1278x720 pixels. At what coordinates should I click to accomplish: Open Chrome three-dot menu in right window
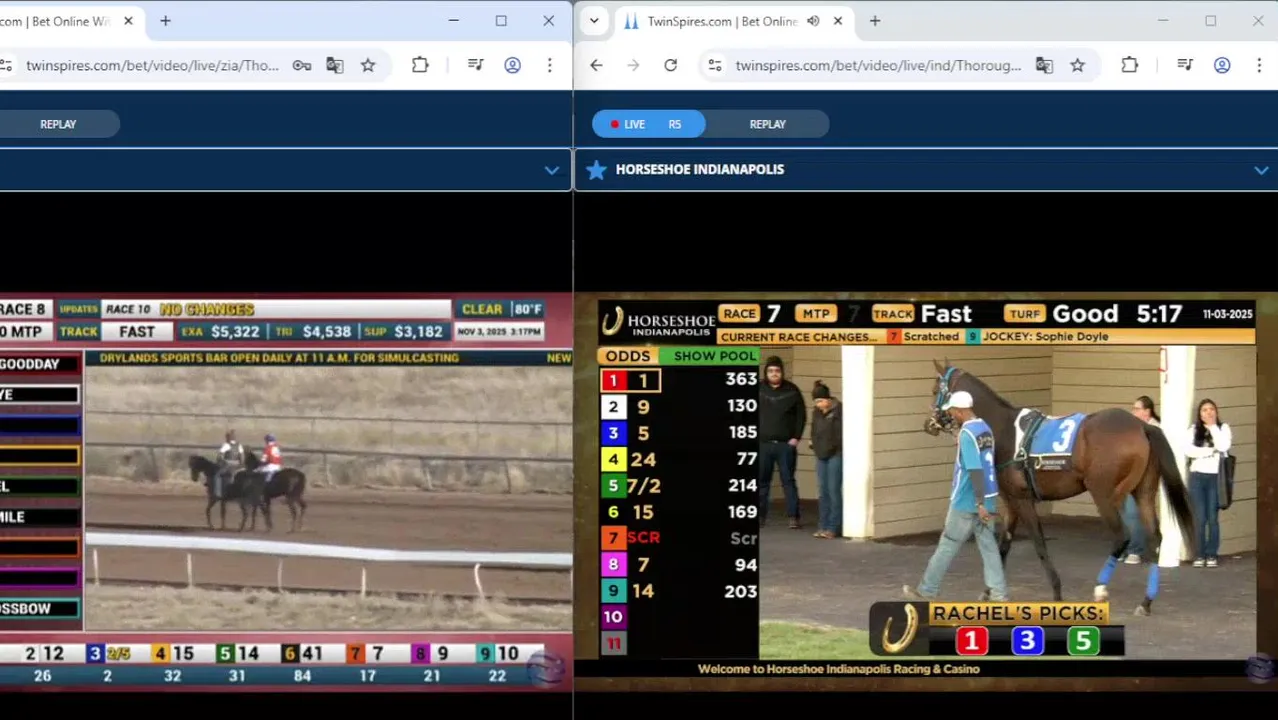tap(1258, 65)
